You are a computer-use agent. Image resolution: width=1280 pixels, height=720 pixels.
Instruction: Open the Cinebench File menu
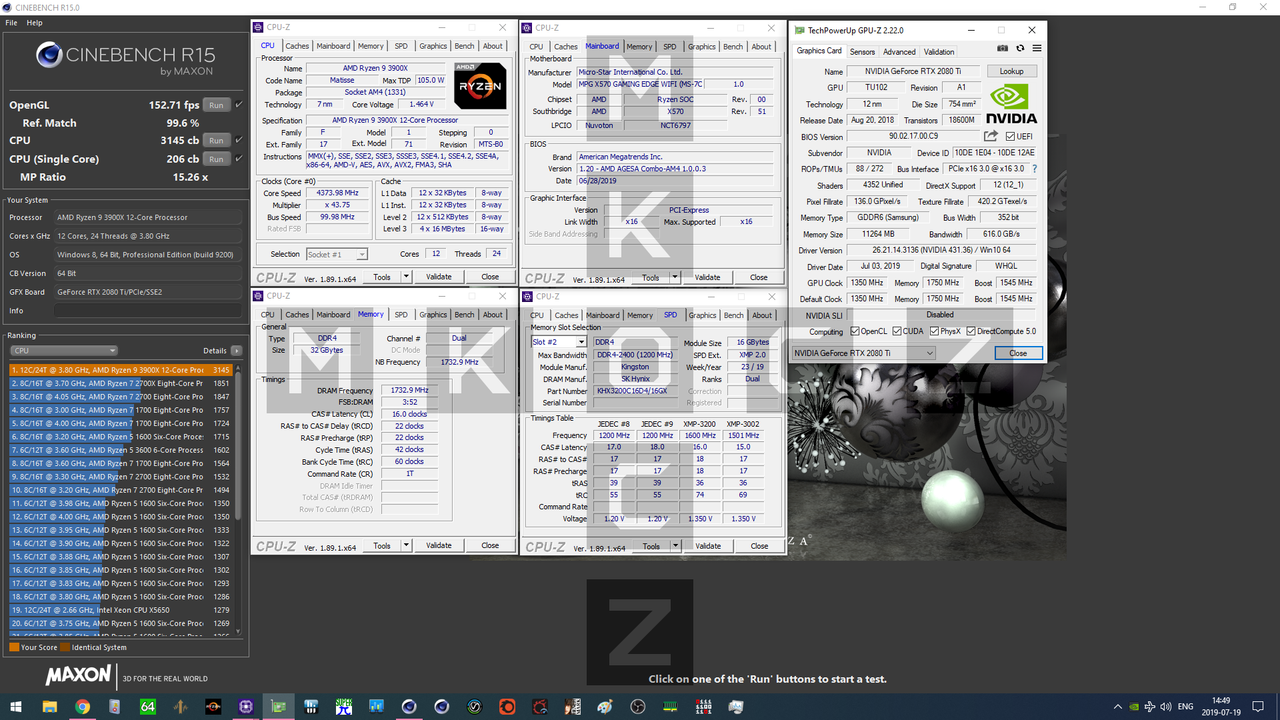(12, 22)
